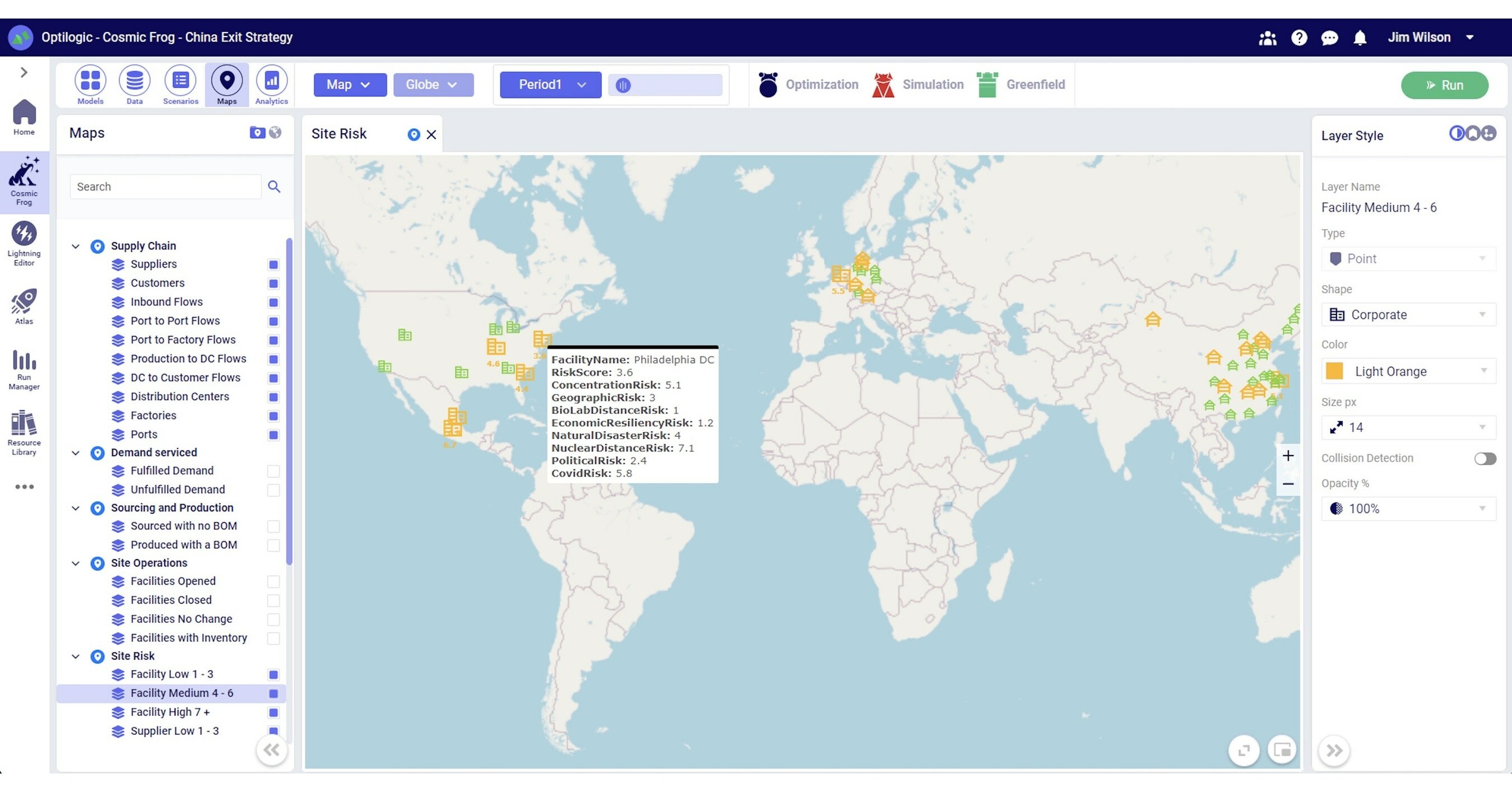Open the Scenarios panel
Image resolution: width=1512 pixels, height=792 pixels.
(180, 84)
